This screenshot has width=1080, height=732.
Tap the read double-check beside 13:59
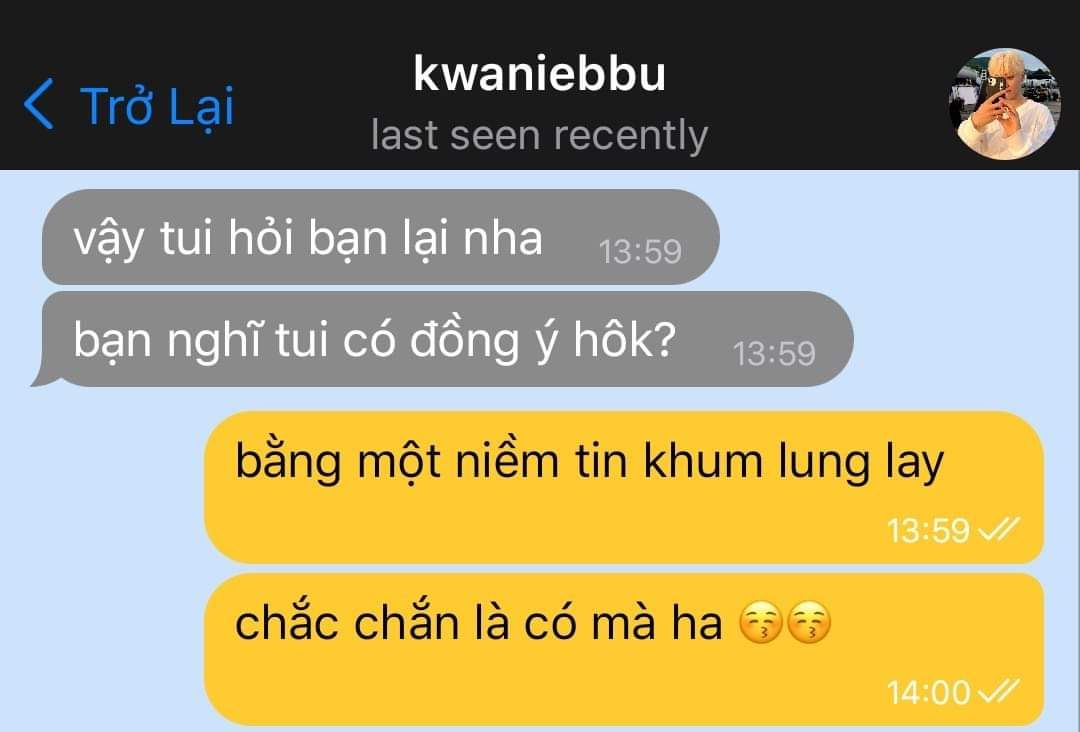[999, 530]
